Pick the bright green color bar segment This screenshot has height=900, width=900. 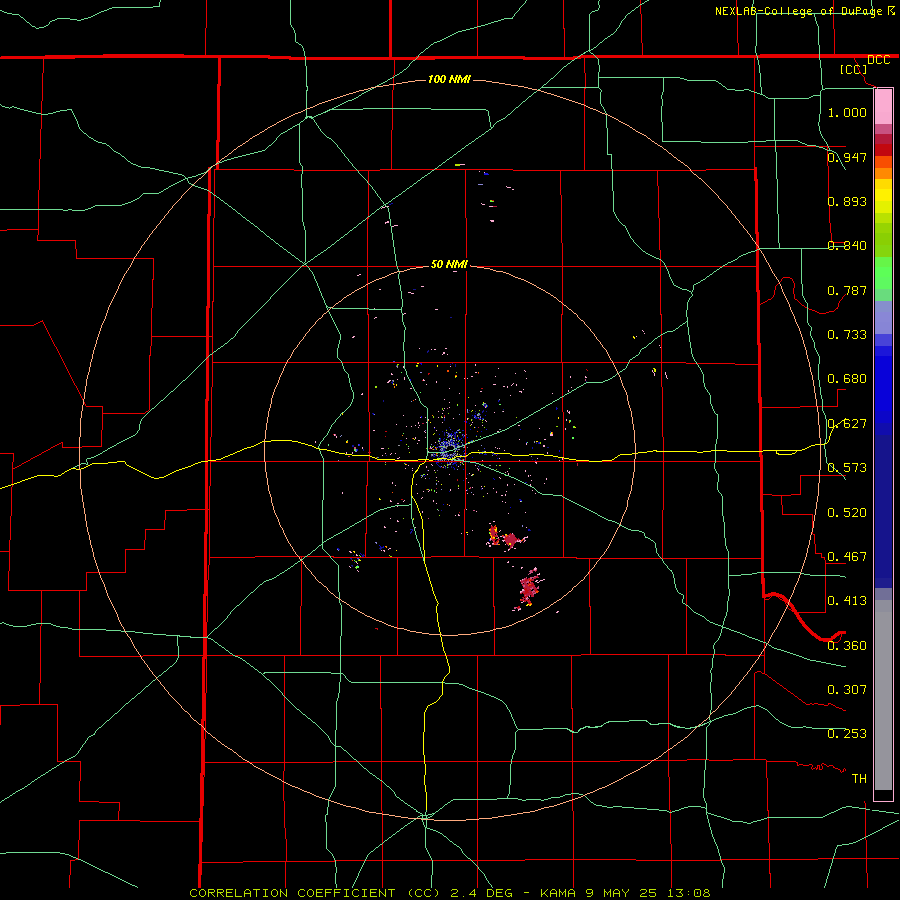[x=883, y=273]
